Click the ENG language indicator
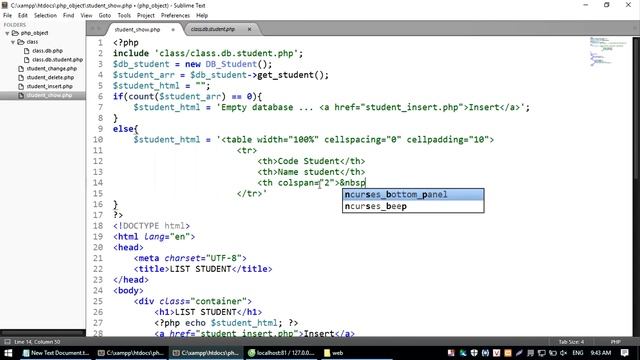This screenshot has height=360, width=640. (x=578, y=353)
